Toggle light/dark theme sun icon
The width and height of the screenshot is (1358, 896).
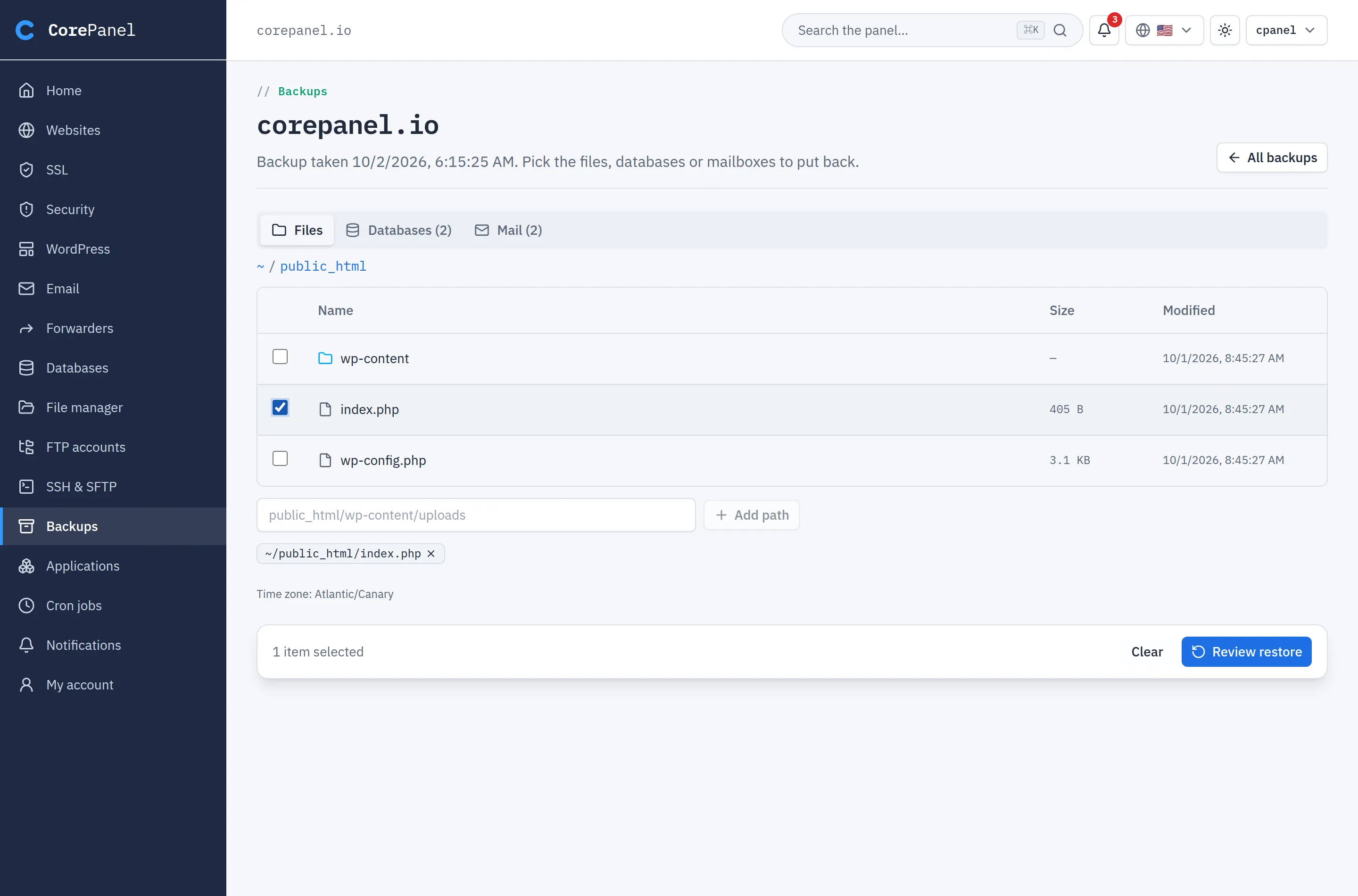click(1224, 30)
